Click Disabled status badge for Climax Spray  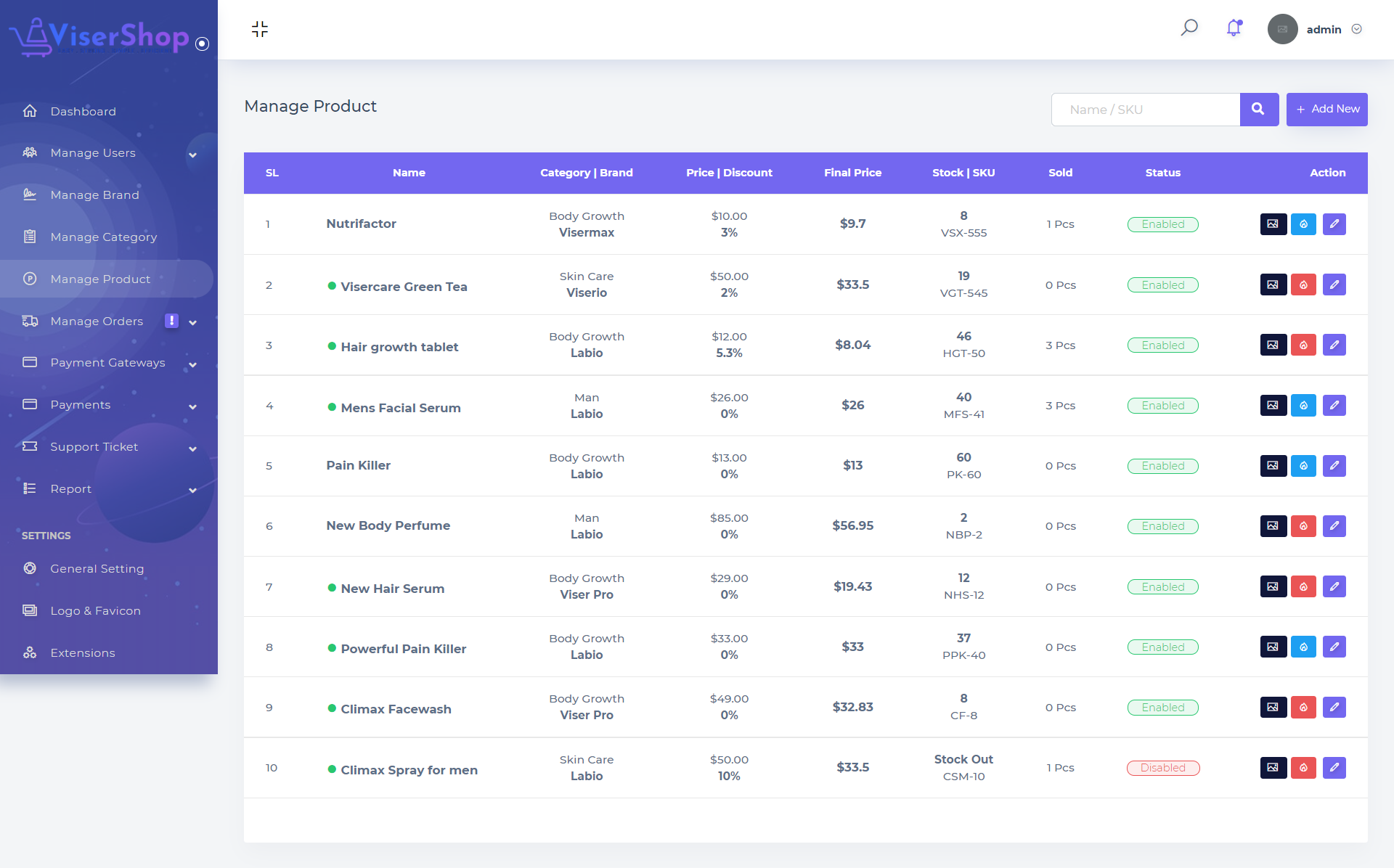click(1162, 768)
